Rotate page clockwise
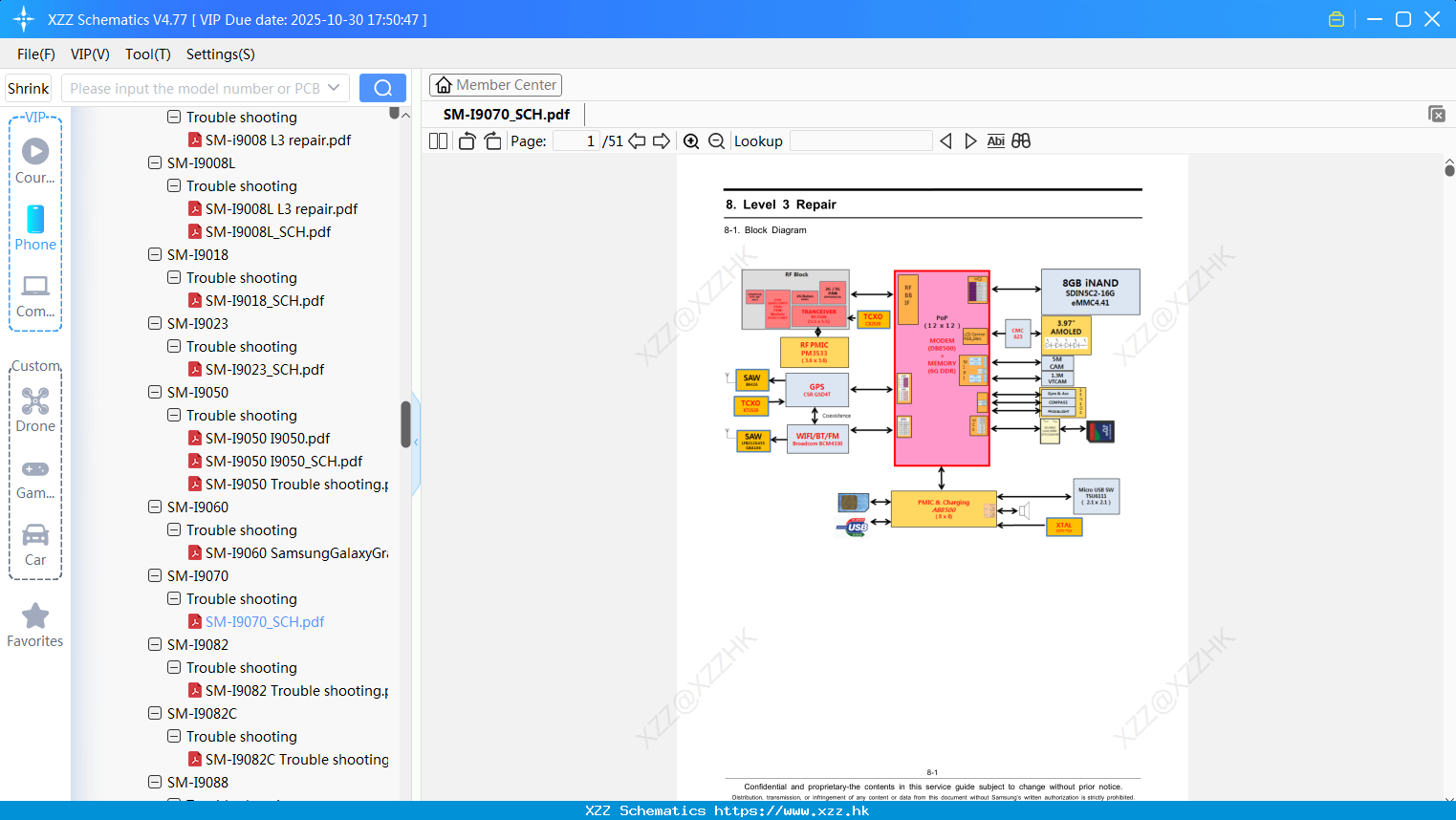 tap(492, 140)
